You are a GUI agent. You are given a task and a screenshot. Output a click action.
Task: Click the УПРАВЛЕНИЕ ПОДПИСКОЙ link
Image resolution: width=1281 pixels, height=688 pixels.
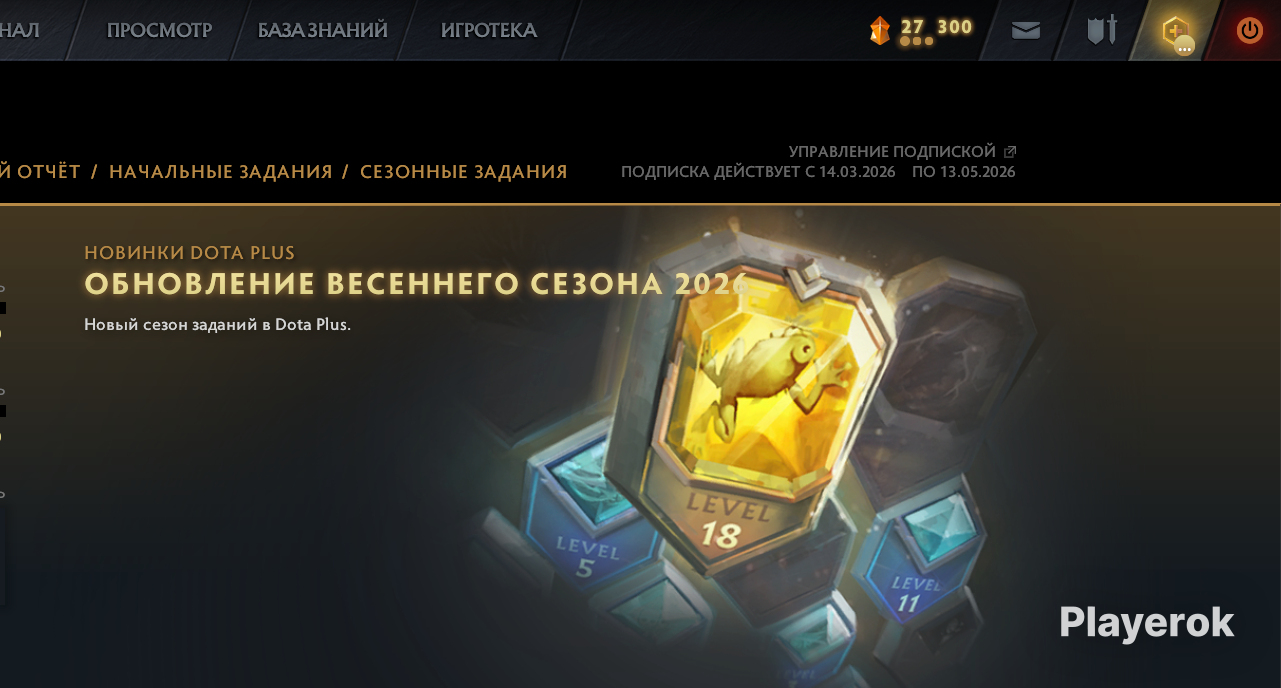coord(892,152)
